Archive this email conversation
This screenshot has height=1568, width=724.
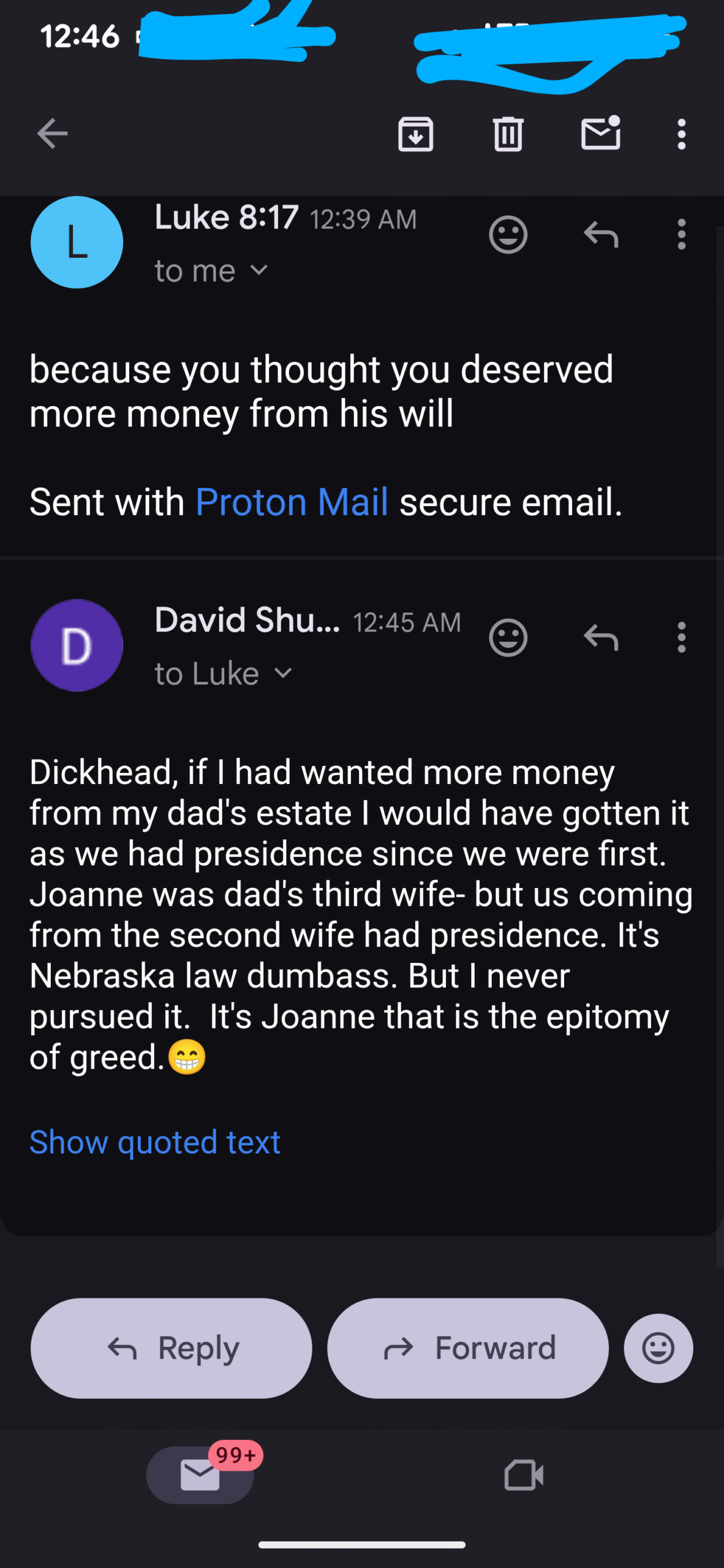(416, 134)
